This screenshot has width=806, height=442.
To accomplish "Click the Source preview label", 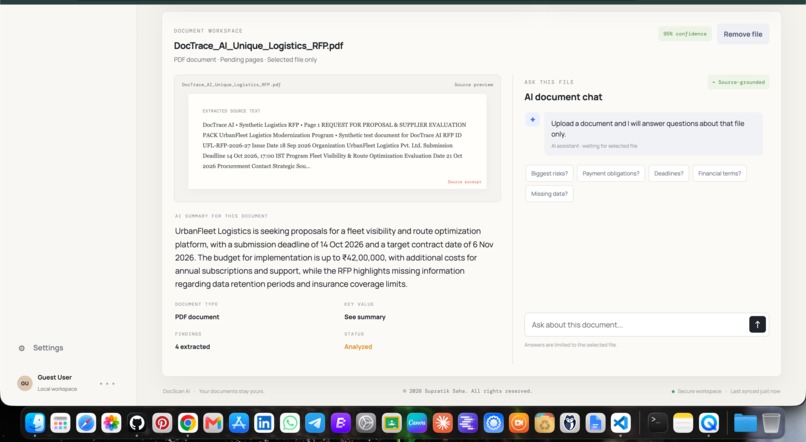I will (473, 85).
